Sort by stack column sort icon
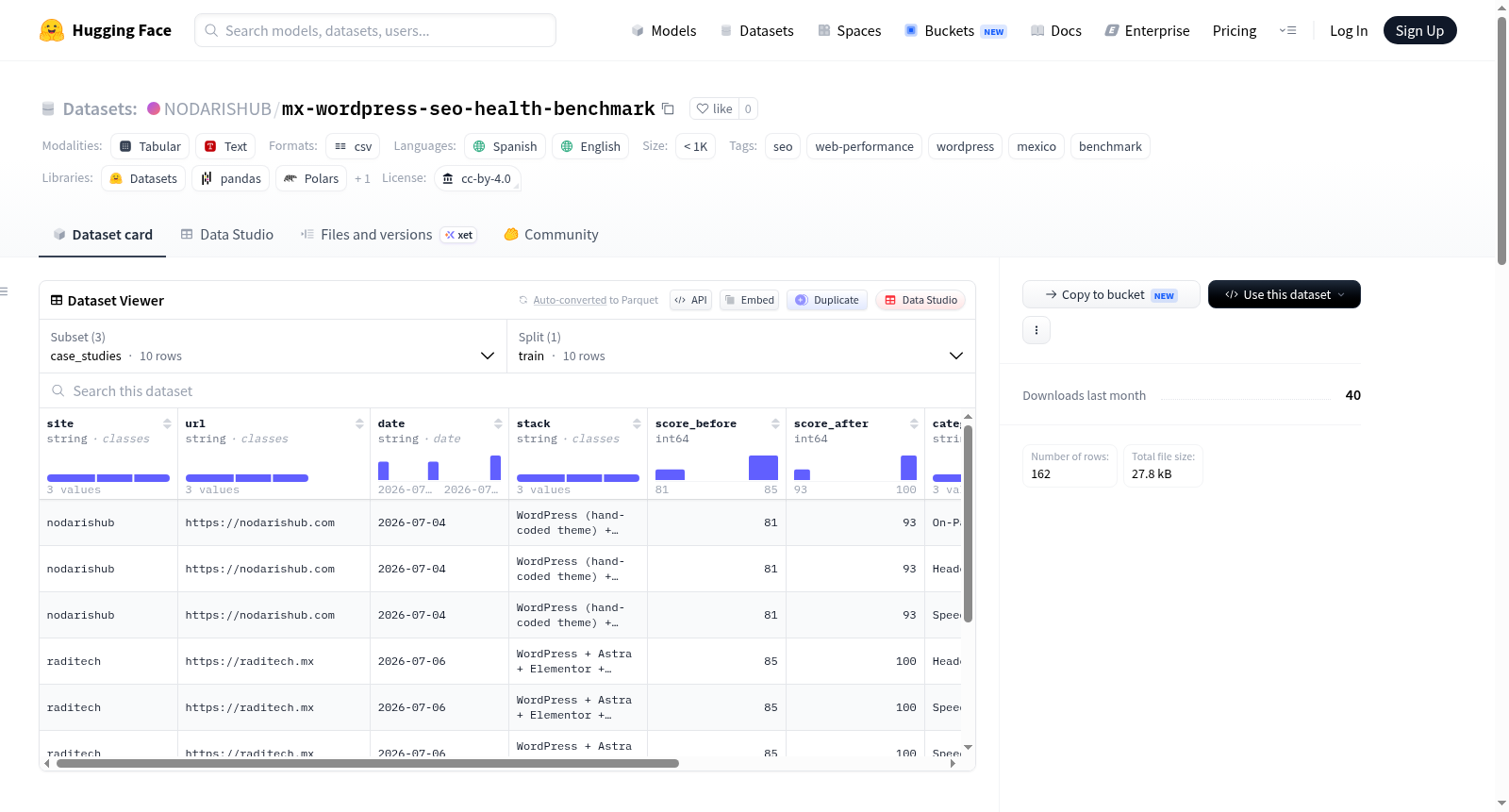Image resolution: width=1509 pixels, height=812 pixels. click(637, 423)
